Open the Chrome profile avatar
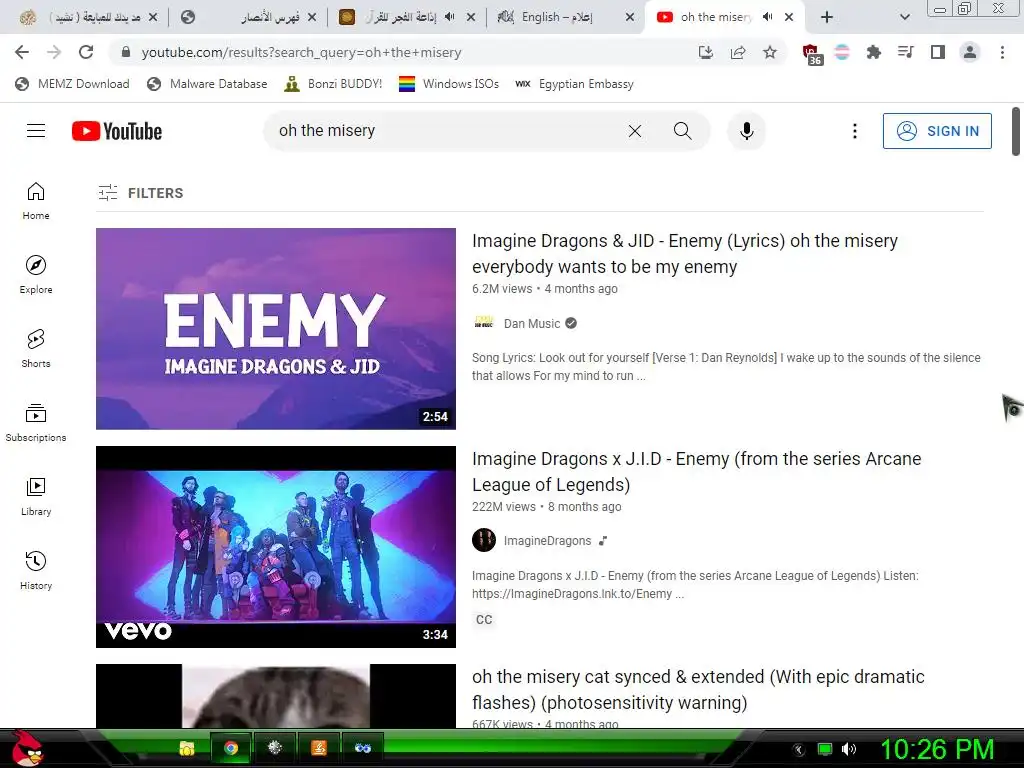Viewport: 1024px width, 768px height. click(x=970, y=52)
